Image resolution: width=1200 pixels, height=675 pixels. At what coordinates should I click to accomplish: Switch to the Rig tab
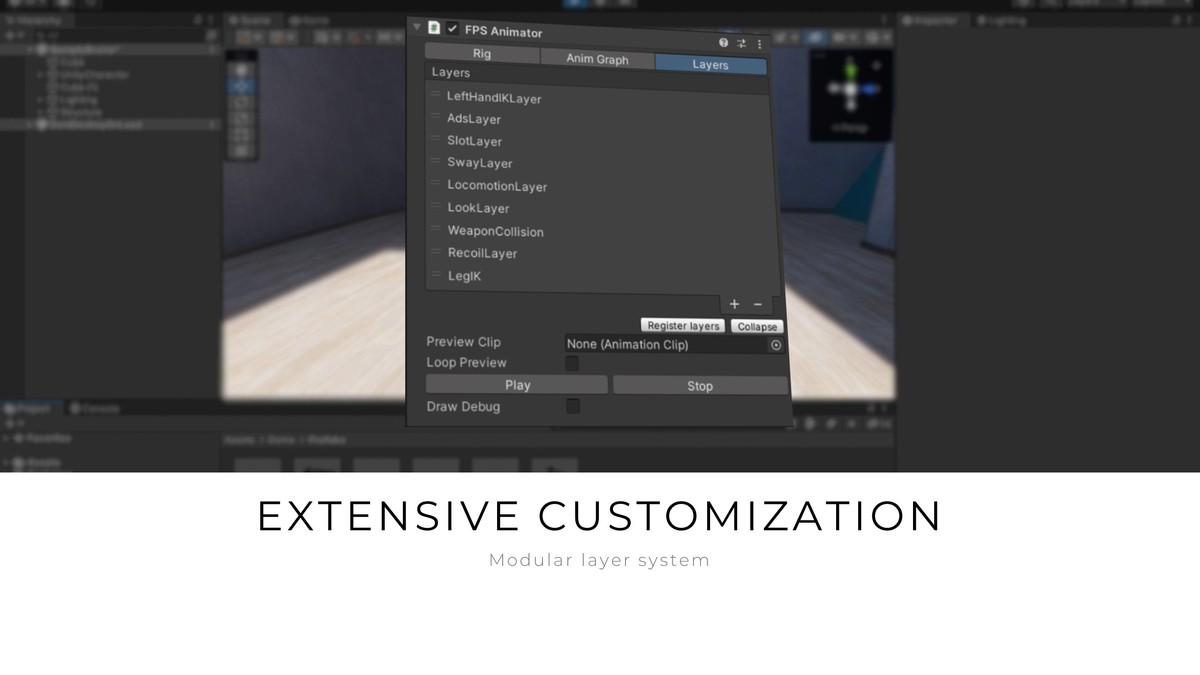[x=483, y=55]
